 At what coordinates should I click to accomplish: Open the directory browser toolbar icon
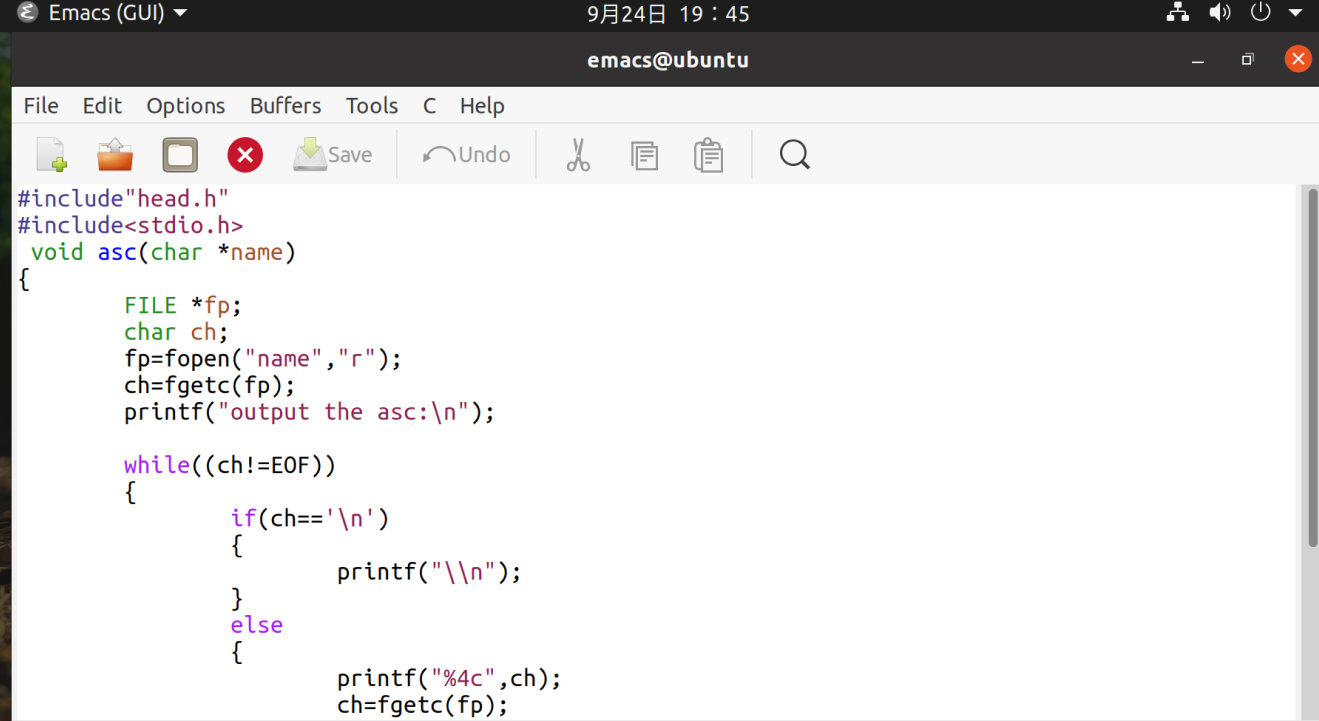pos(180,155)
